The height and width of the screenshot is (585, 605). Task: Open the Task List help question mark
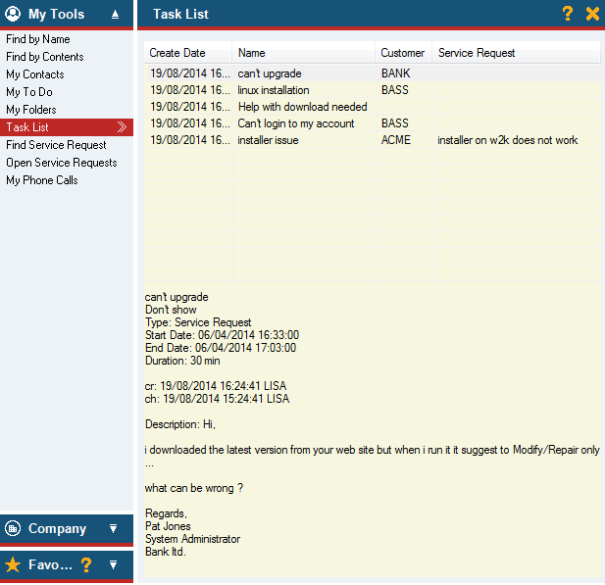tap(567, 14)
